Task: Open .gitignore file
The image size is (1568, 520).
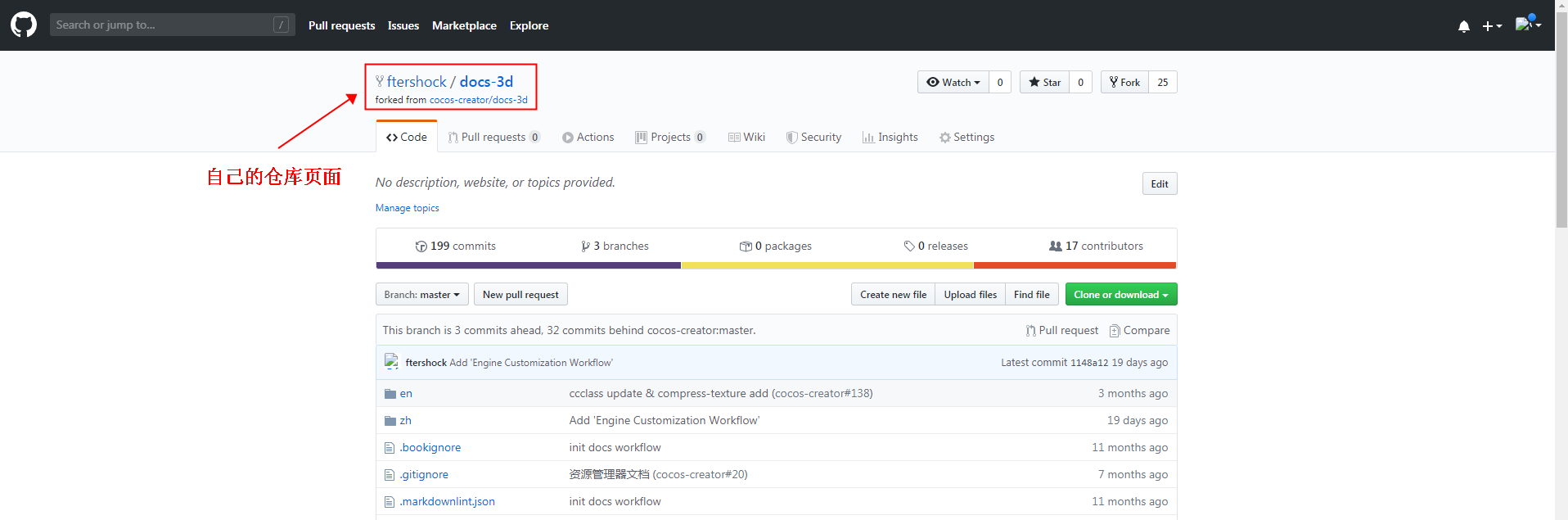Action: tap(424, 474)
